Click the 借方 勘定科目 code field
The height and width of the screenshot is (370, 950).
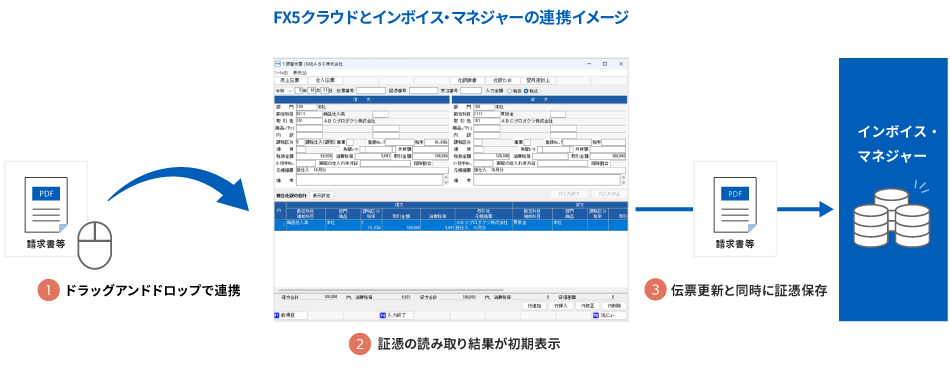(x=309, y=114)
